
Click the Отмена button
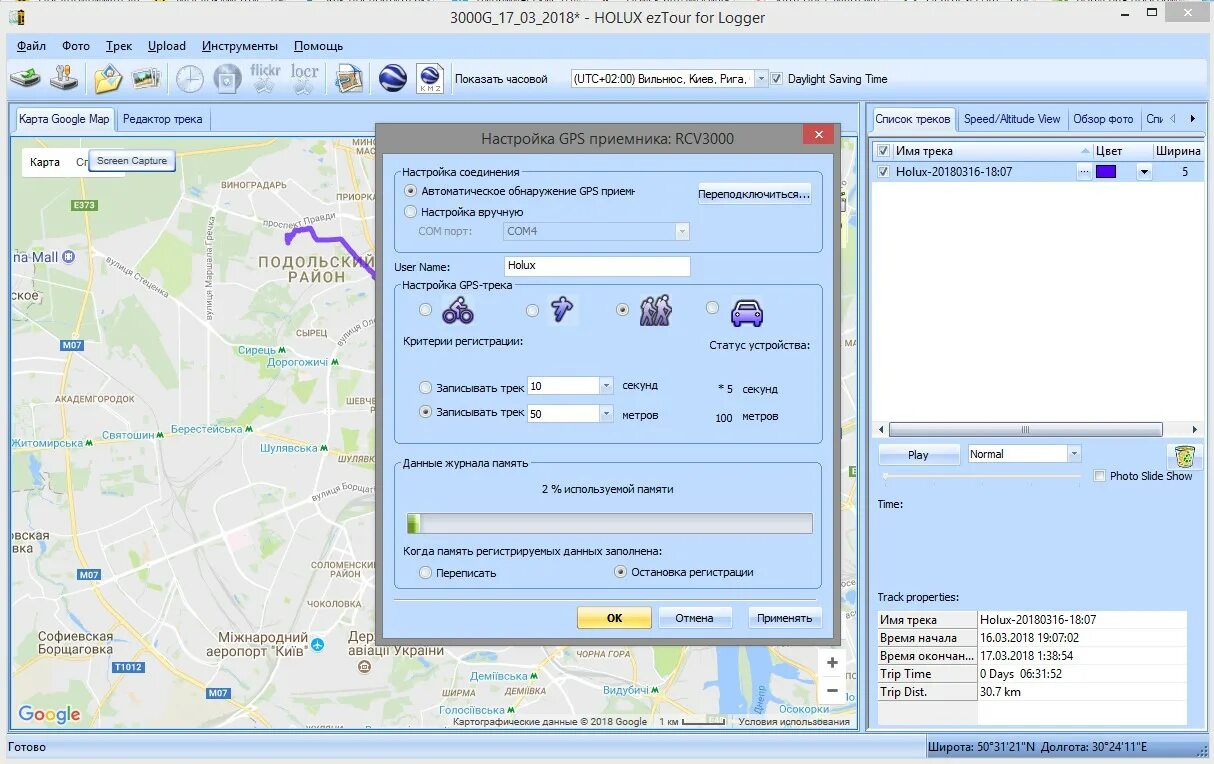coord(695,618)
